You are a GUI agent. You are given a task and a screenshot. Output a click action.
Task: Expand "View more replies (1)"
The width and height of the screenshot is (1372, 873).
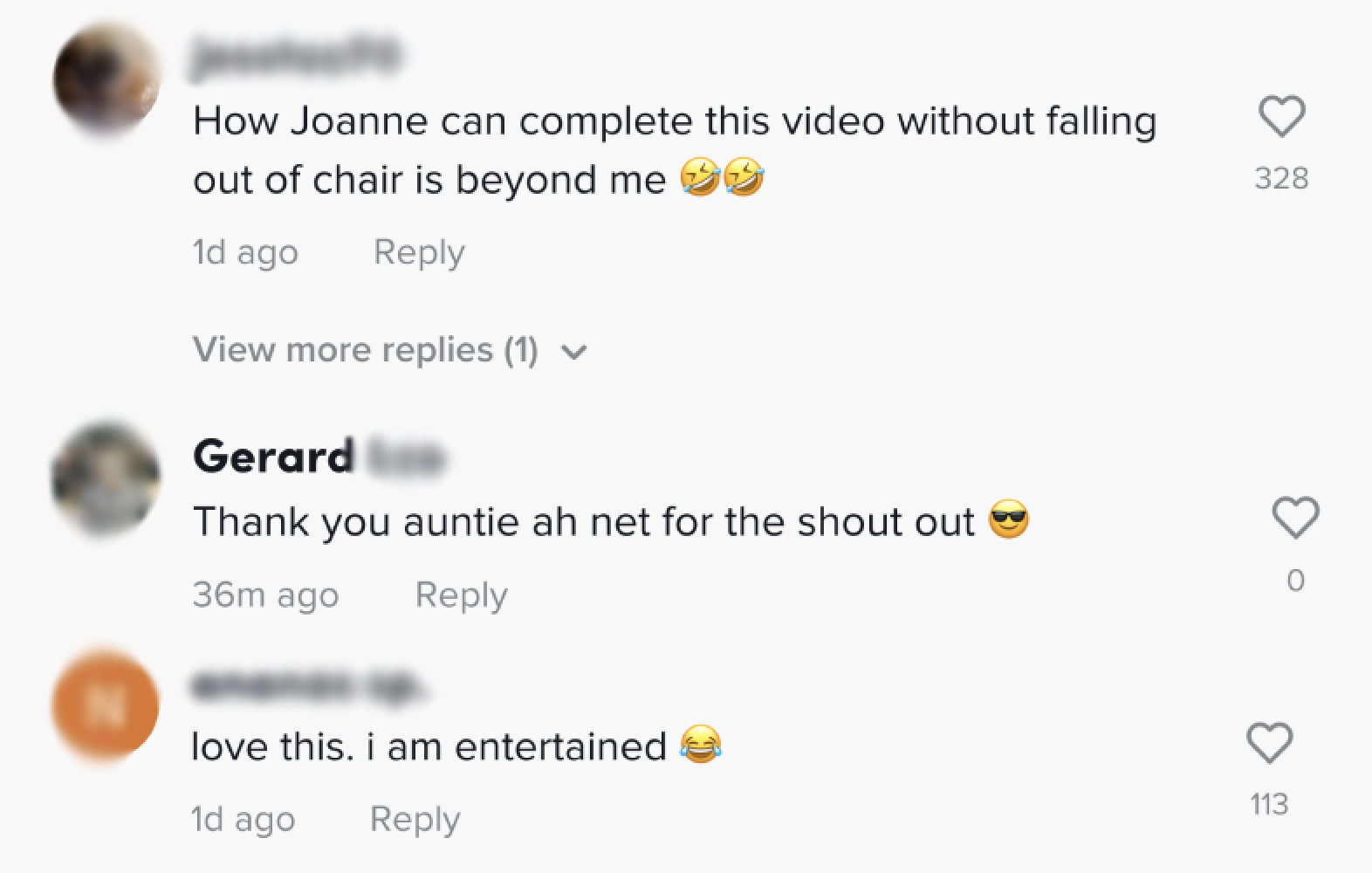tap(365, 350)
